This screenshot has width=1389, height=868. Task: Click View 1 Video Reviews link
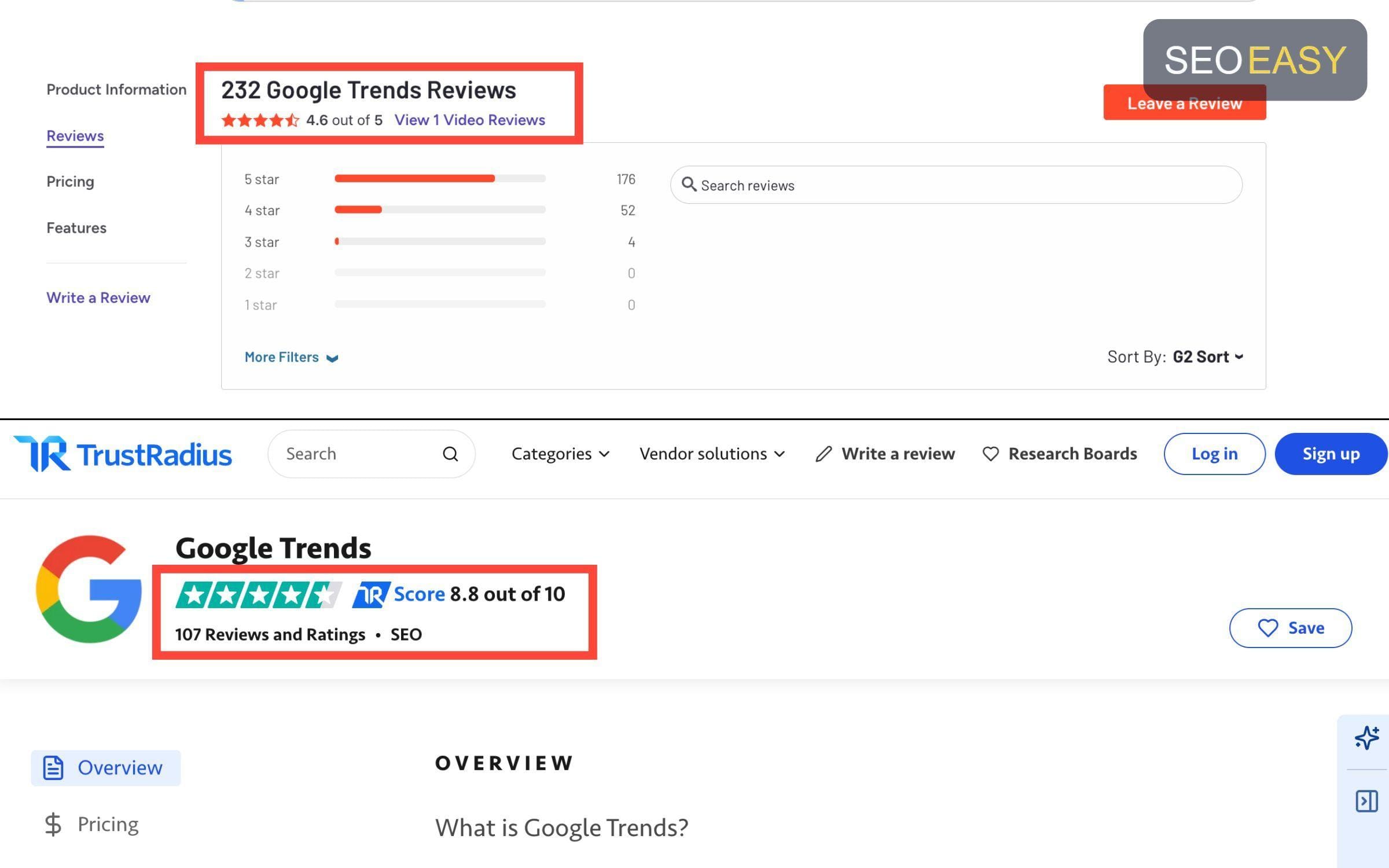(469, 120)
